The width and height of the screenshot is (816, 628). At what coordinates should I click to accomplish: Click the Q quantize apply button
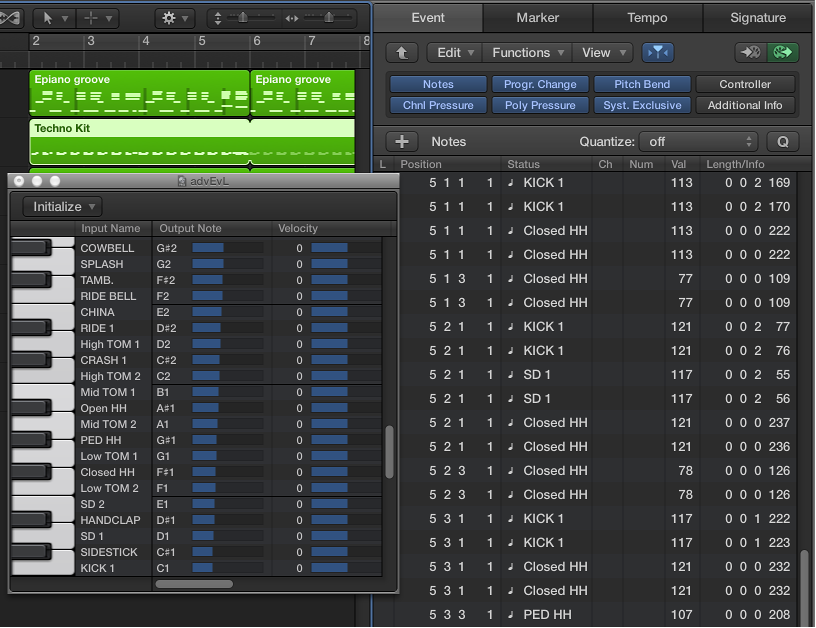tap(783, 141)
